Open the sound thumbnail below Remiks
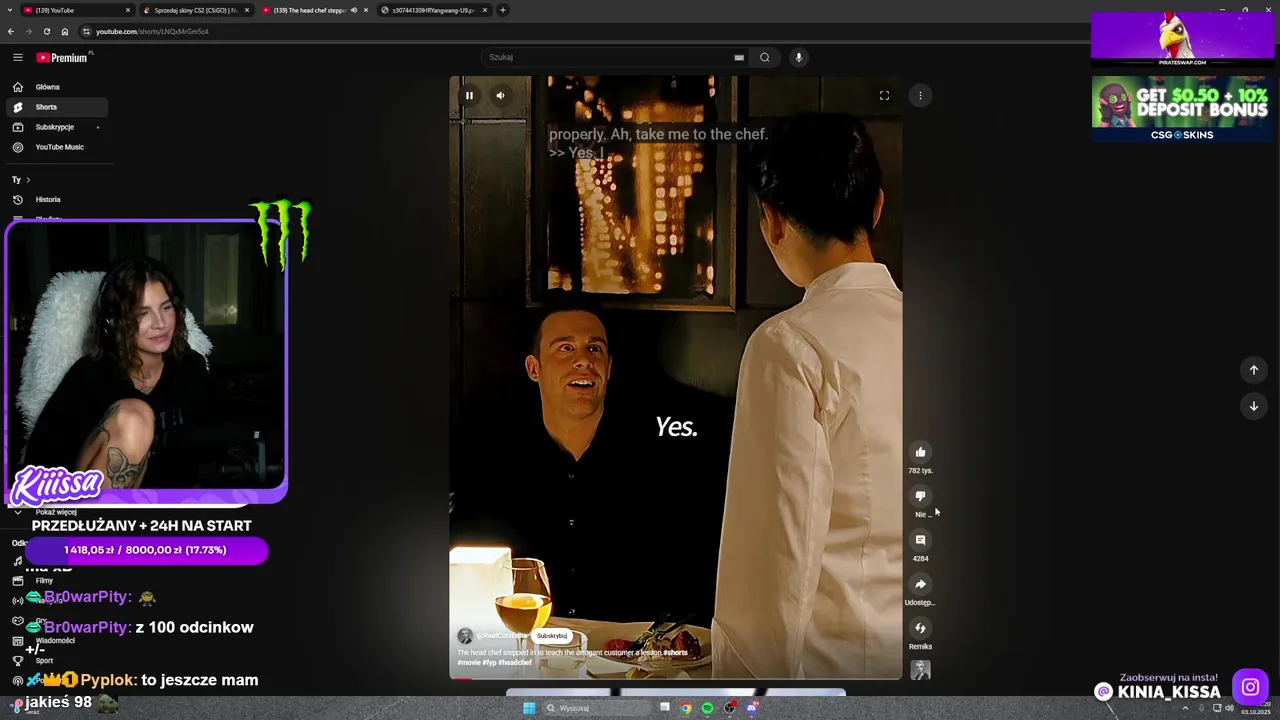Screen dimensions: 1280x720 pyautogui.click(x=920, y=670)
